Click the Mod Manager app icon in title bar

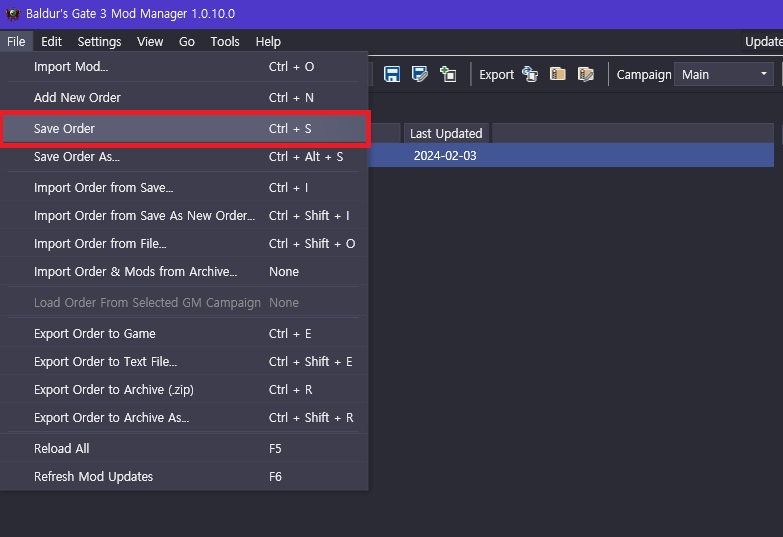point(12,13)
